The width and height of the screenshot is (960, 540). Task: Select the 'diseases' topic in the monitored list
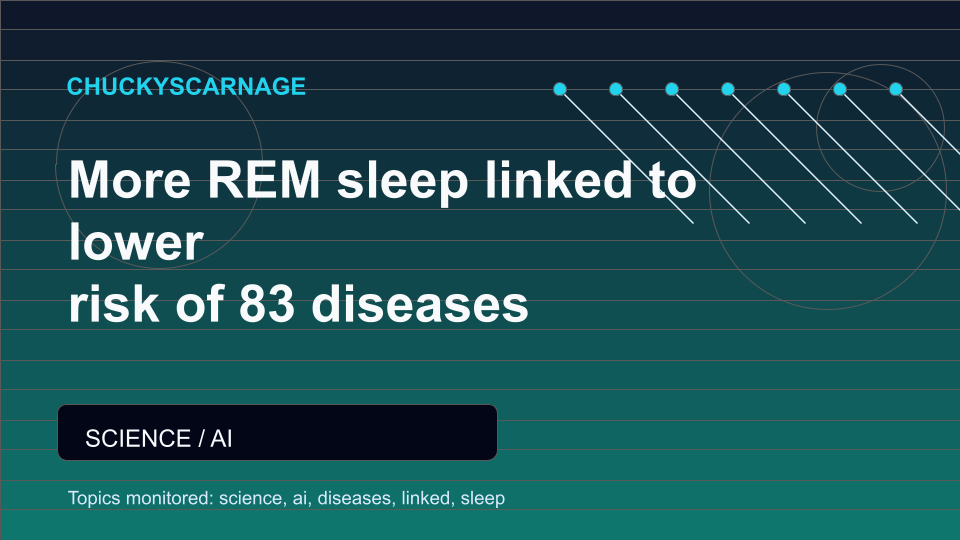pyautogui.click(x=354, y=498)
